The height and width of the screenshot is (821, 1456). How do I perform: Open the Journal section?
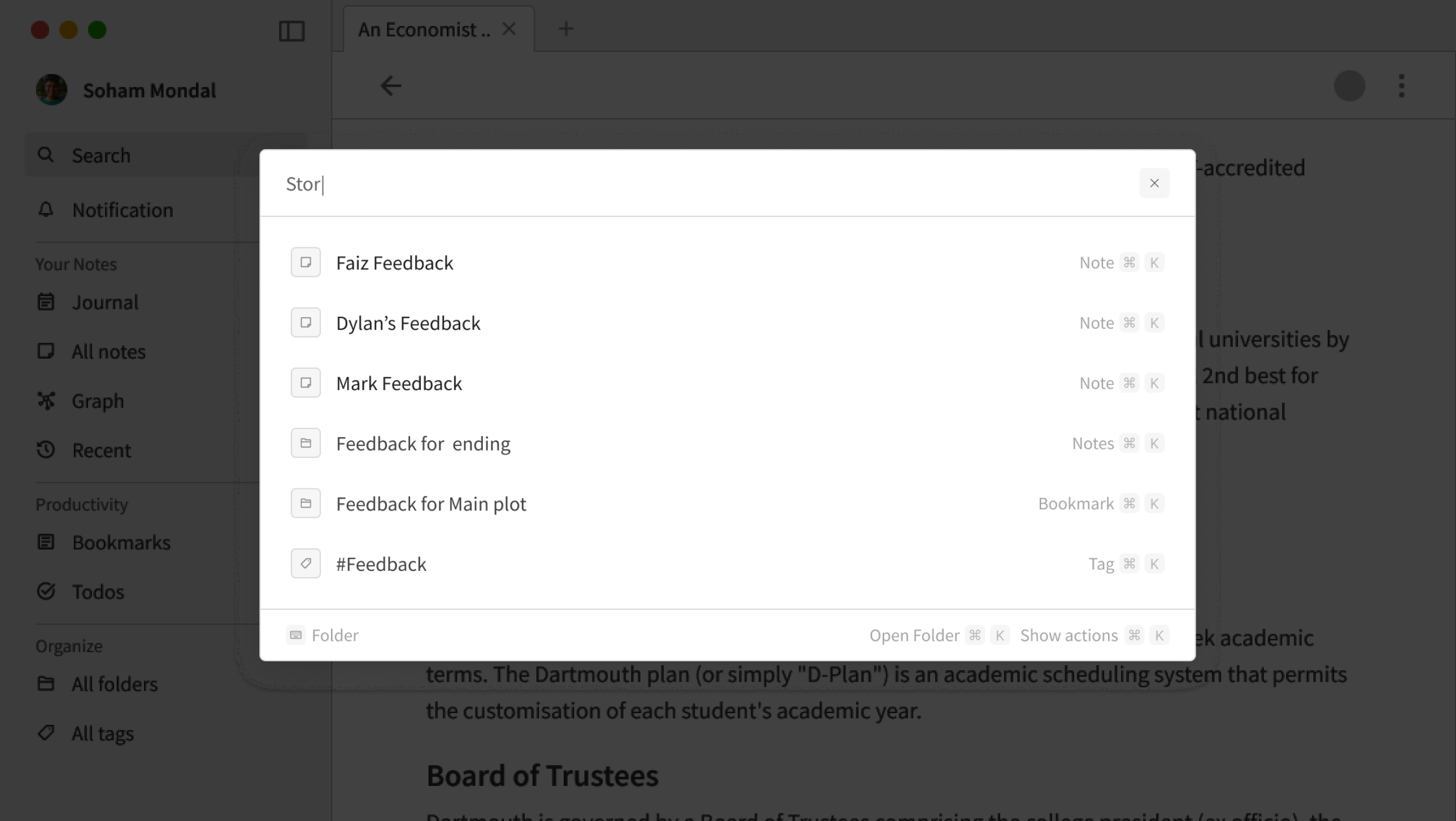point(104,302)
